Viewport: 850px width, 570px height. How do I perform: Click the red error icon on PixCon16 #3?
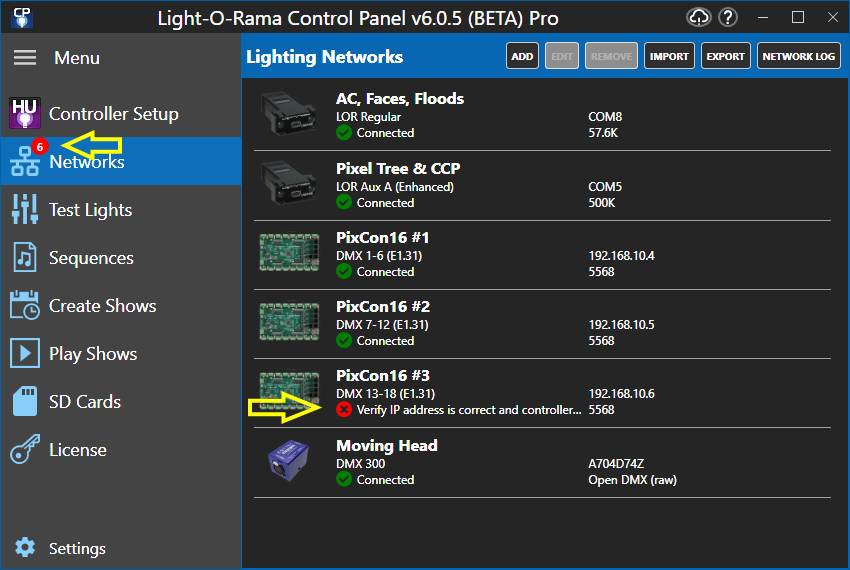[x=344, y=409]
